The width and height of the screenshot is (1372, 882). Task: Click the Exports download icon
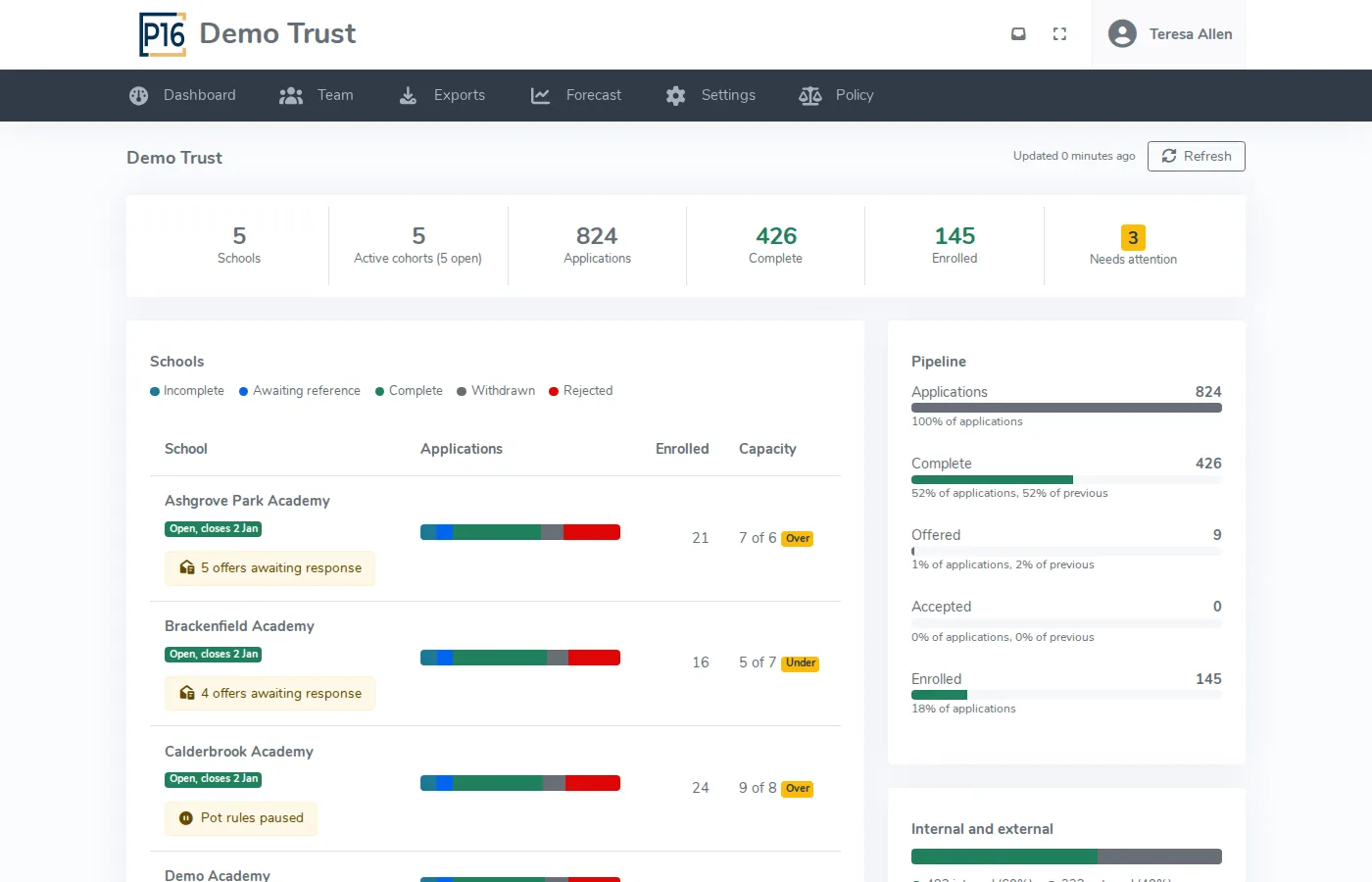click(x=409, y=95)
